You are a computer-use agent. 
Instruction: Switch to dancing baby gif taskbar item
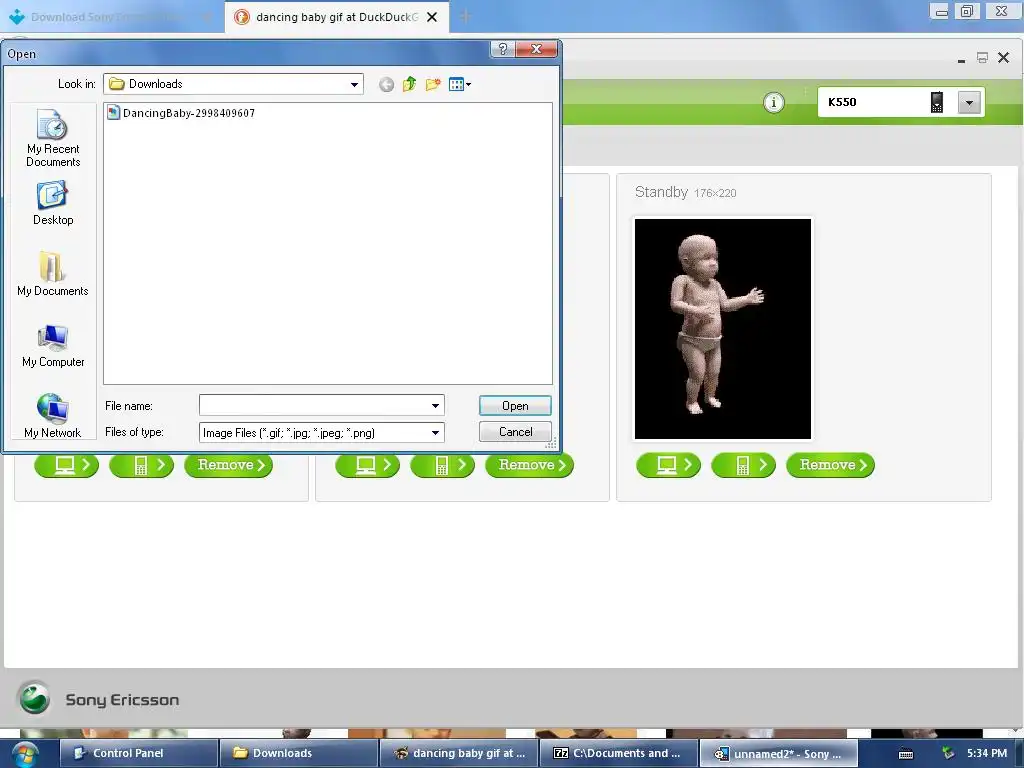click(458, 753)
